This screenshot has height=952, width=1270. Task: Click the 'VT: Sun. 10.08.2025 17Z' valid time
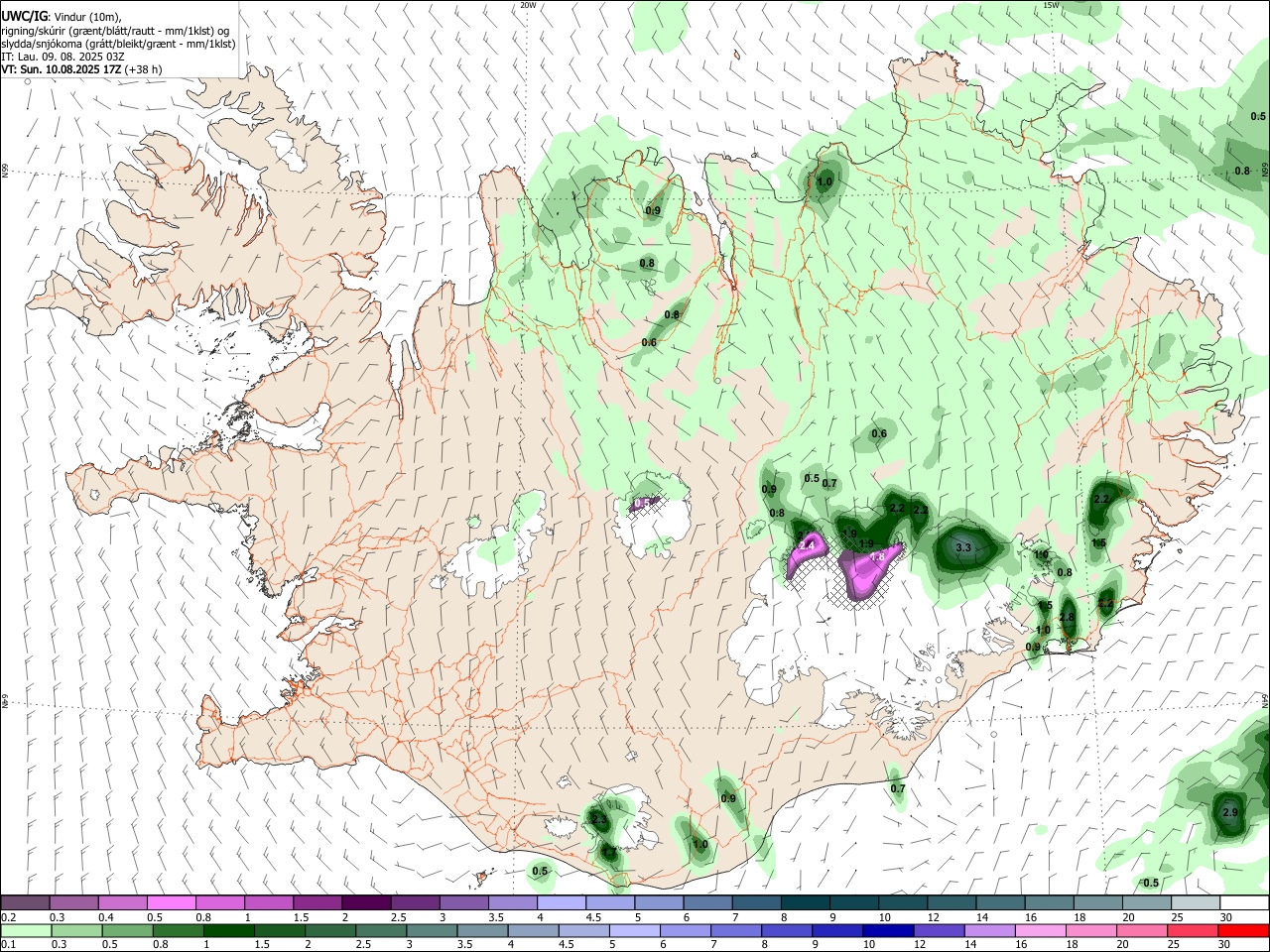[x=62, y=69]
